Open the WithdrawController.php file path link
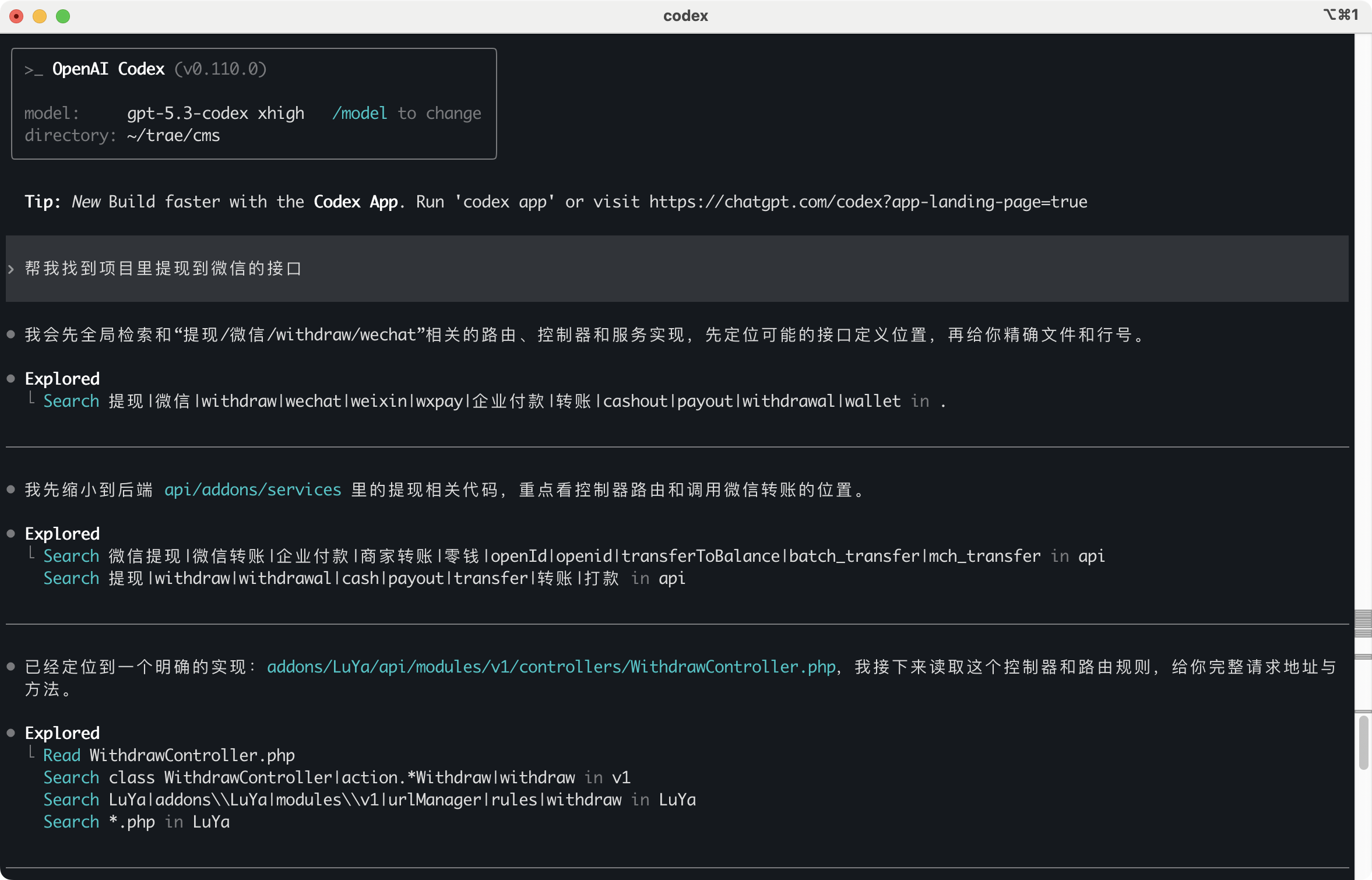 (551, 667)
